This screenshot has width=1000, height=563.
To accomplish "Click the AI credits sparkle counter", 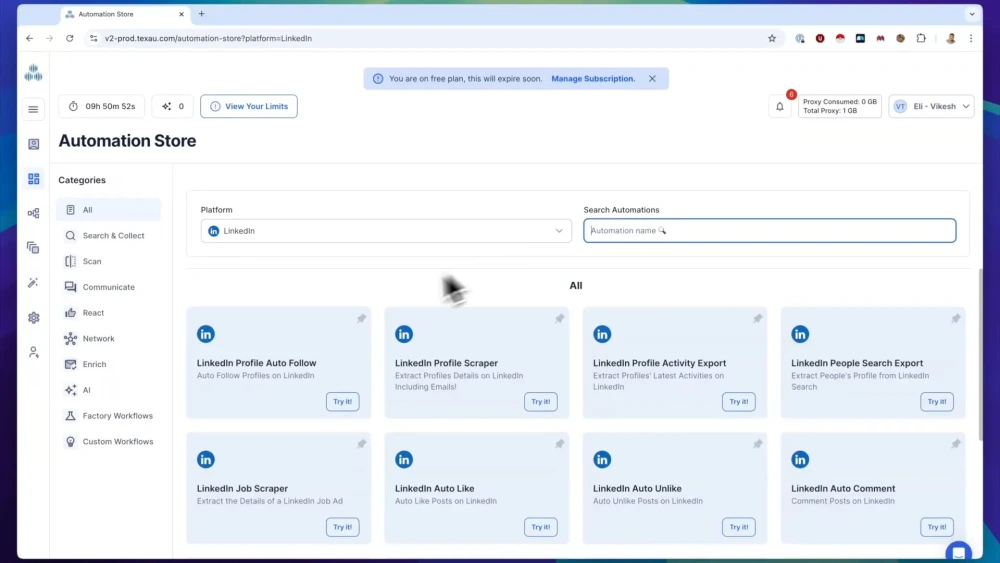I will point(173,106).
